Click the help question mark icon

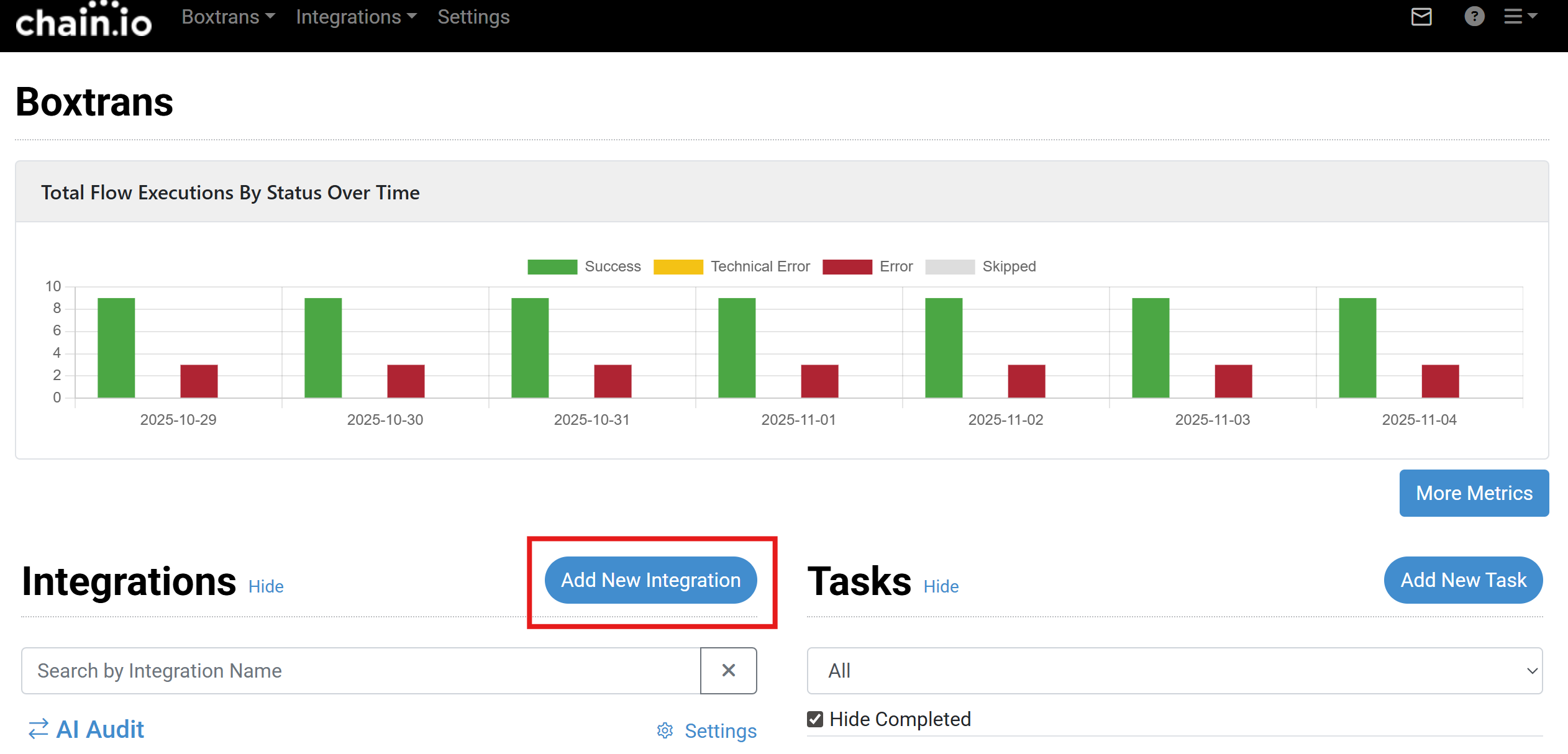(1474, 17)
